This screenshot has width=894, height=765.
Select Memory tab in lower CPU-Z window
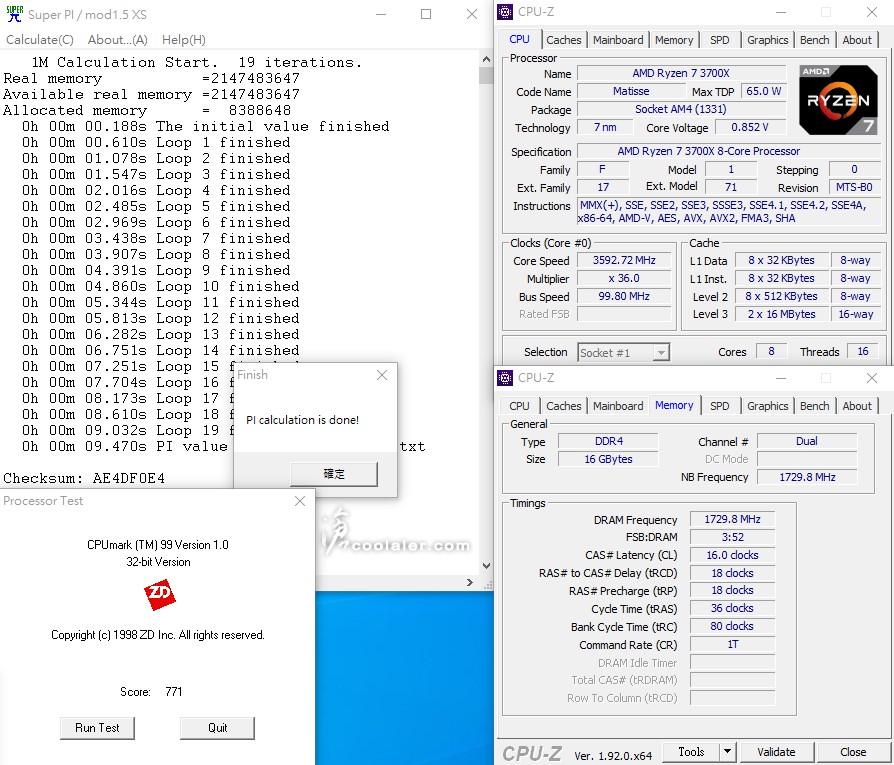(x=674, y=405)
